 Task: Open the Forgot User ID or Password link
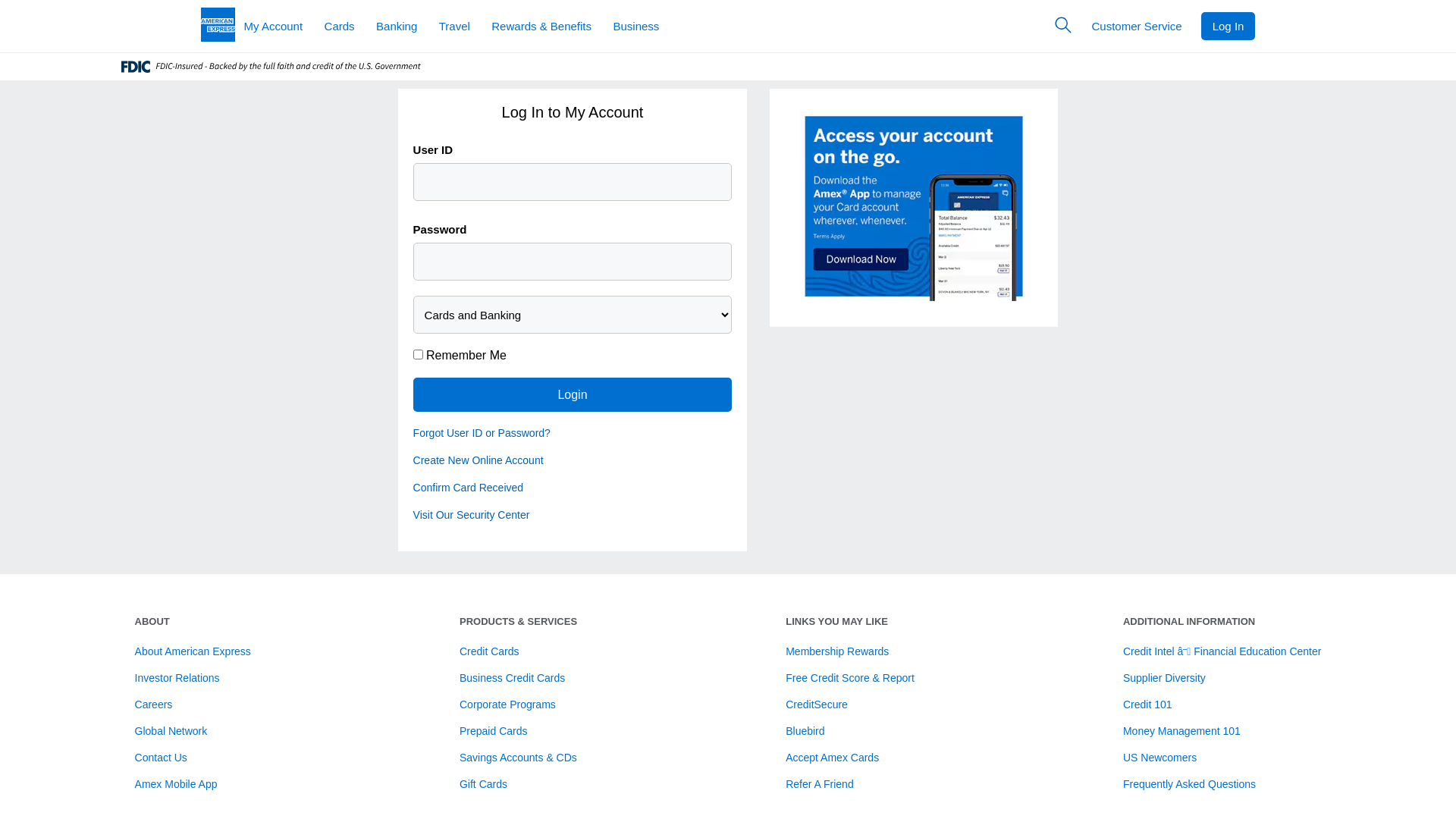tap(482, 433)
